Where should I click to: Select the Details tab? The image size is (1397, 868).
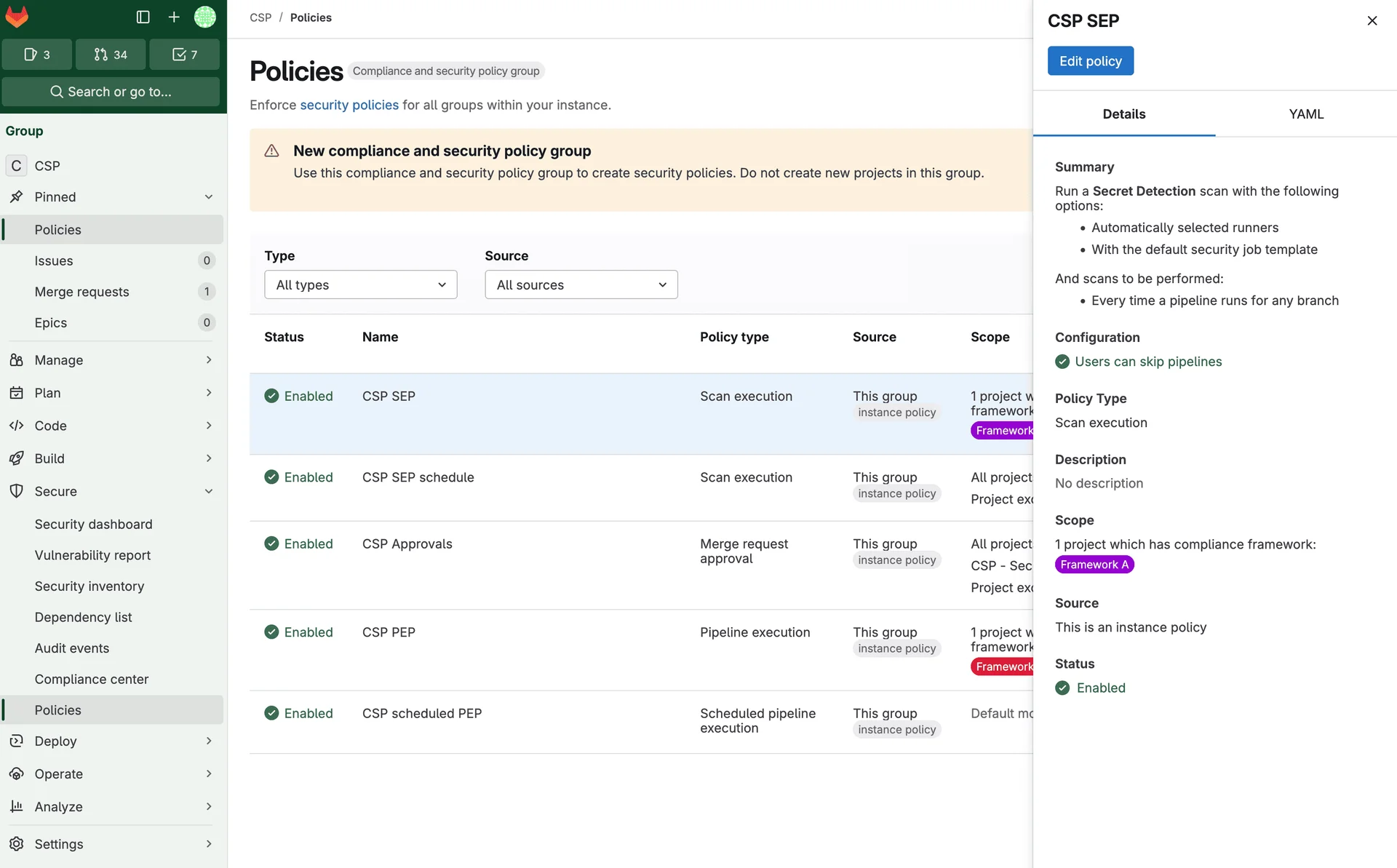(x=1123, y=114)
